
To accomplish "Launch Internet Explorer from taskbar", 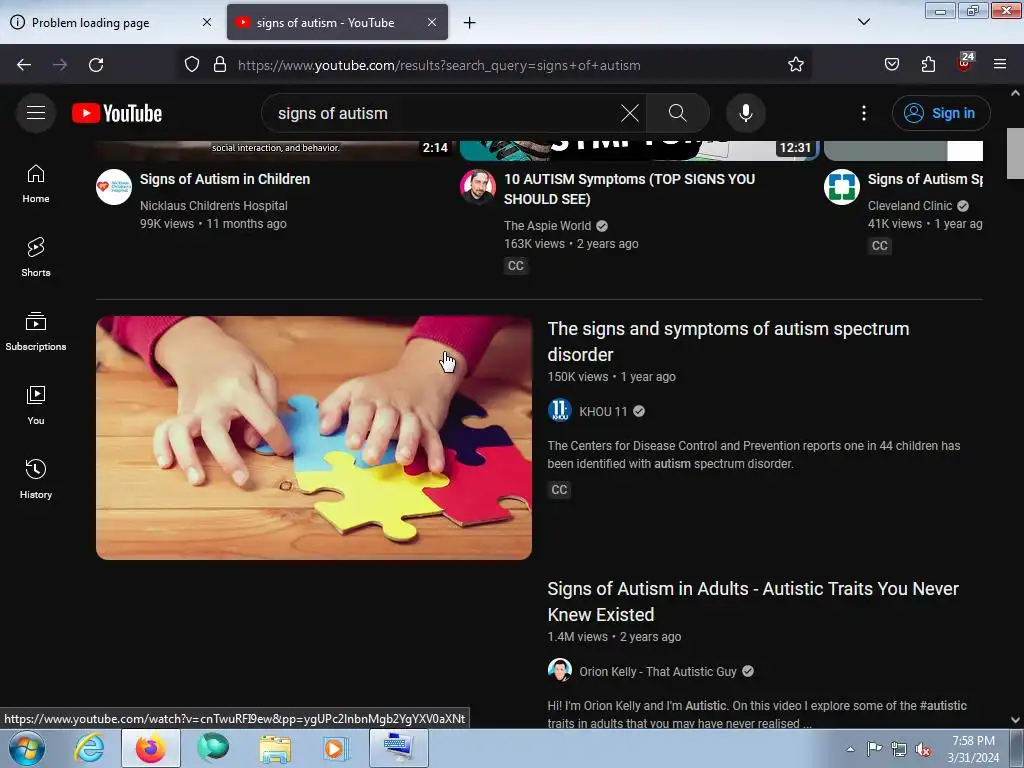I will (x=89, y=748).
